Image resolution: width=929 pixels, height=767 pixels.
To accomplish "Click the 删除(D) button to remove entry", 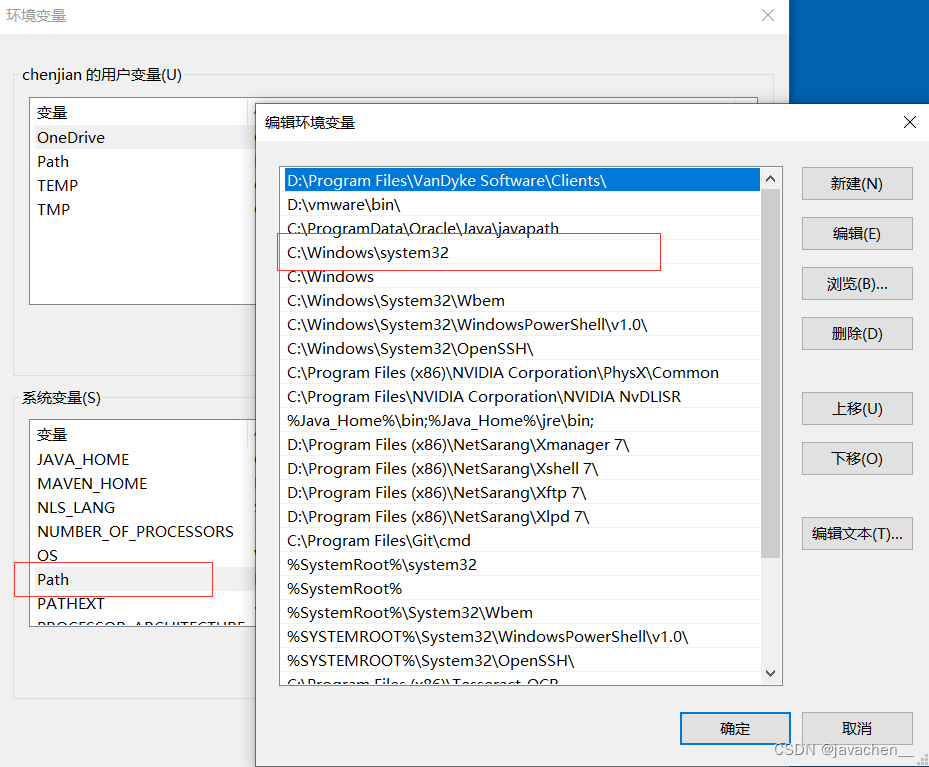I will [x=855, y=333].
